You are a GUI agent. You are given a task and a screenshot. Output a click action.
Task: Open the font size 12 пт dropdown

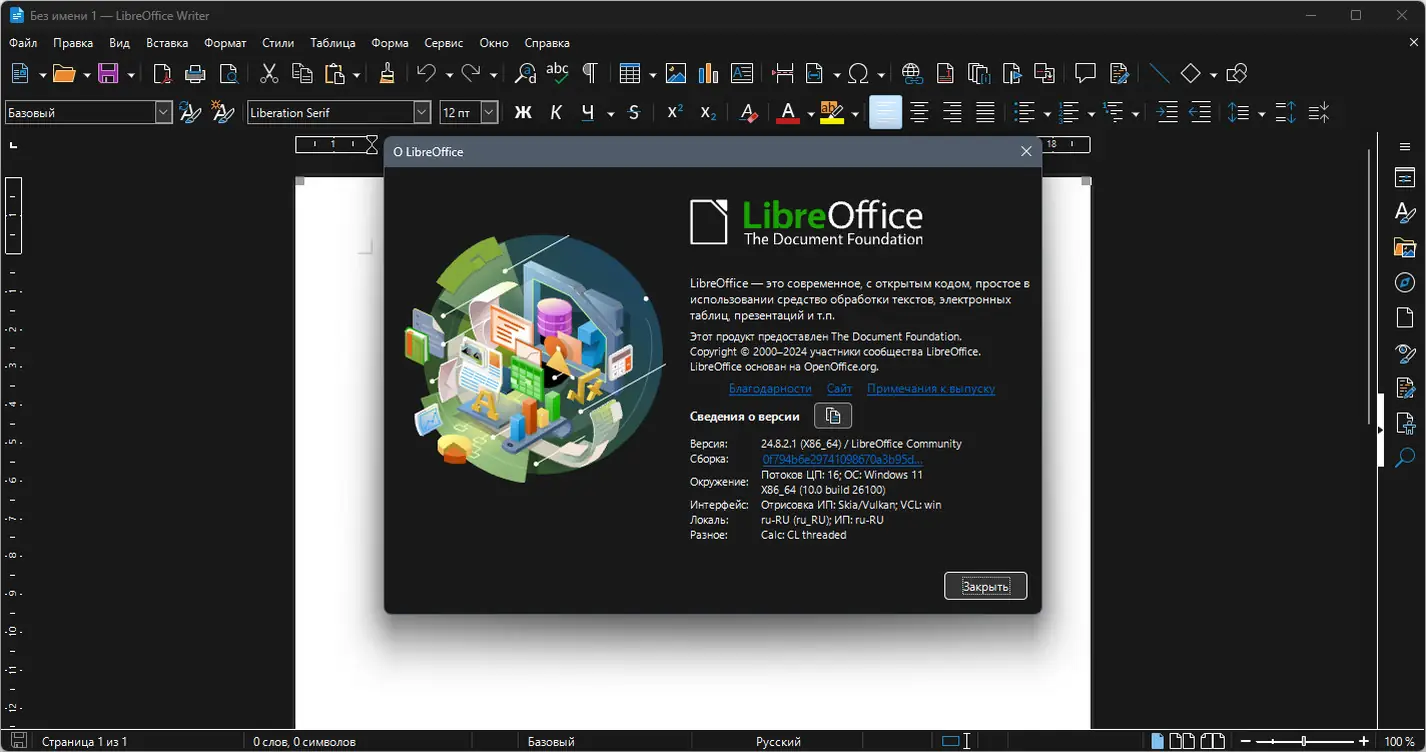pos(489,113)
